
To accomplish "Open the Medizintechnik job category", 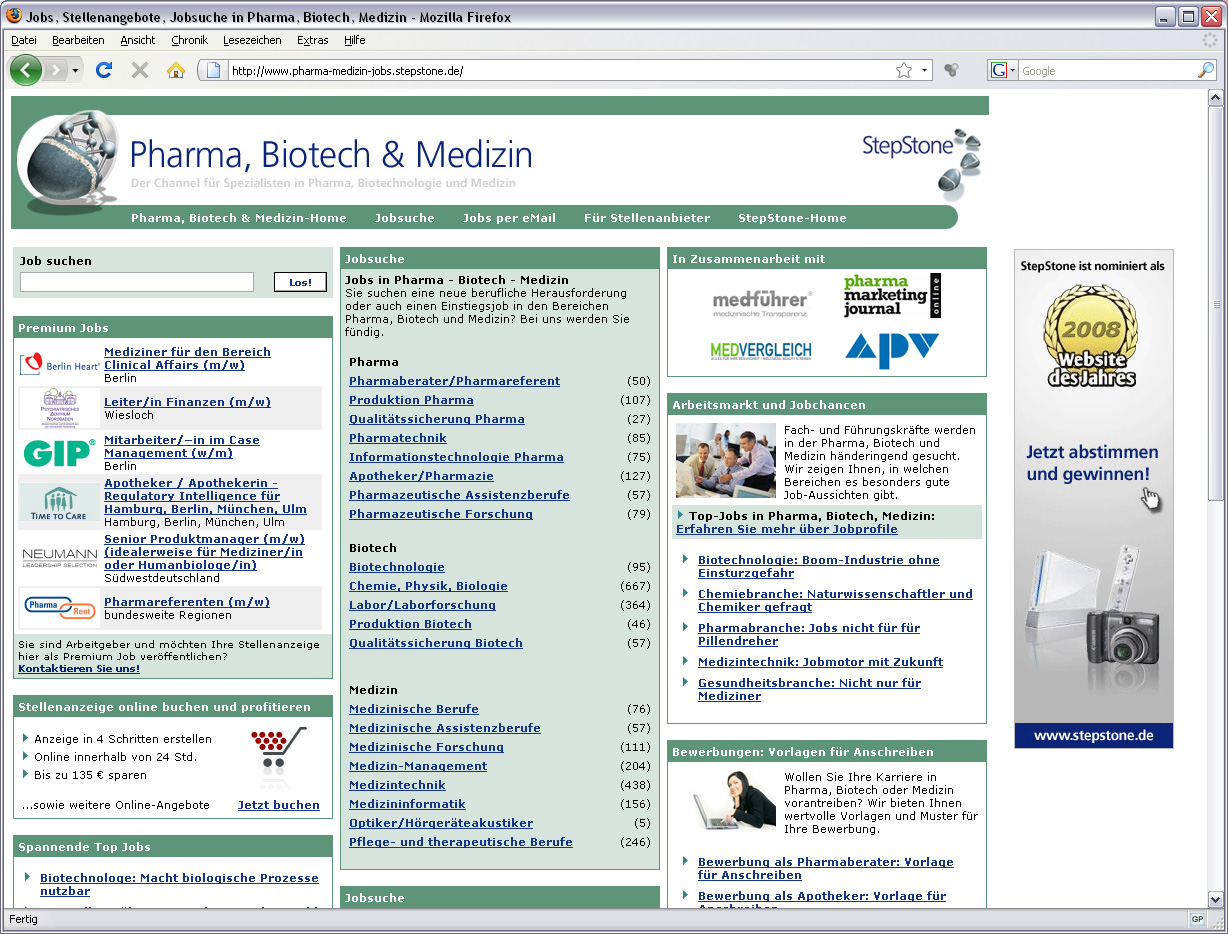I will (x=397, y=785).
